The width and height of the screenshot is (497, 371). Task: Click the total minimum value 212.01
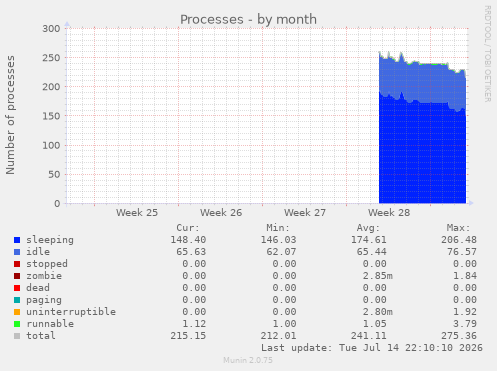pyautogui.click(x=278, y=336)
